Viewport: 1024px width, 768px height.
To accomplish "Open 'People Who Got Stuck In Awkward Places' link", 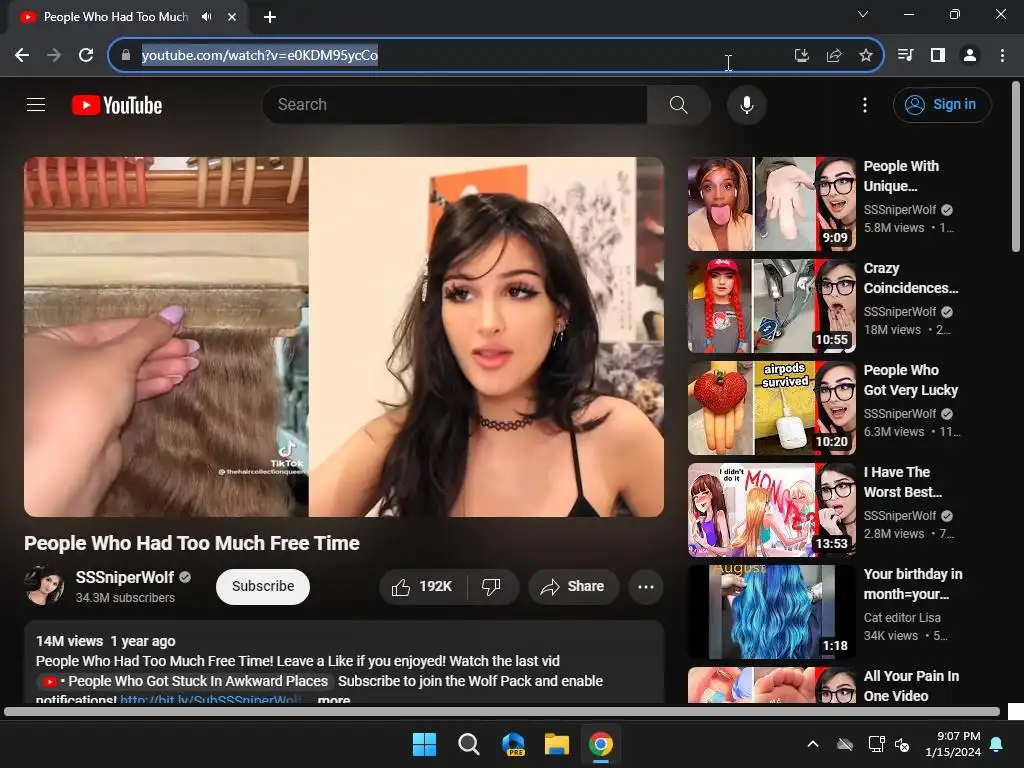I will (x=185, y=681).
